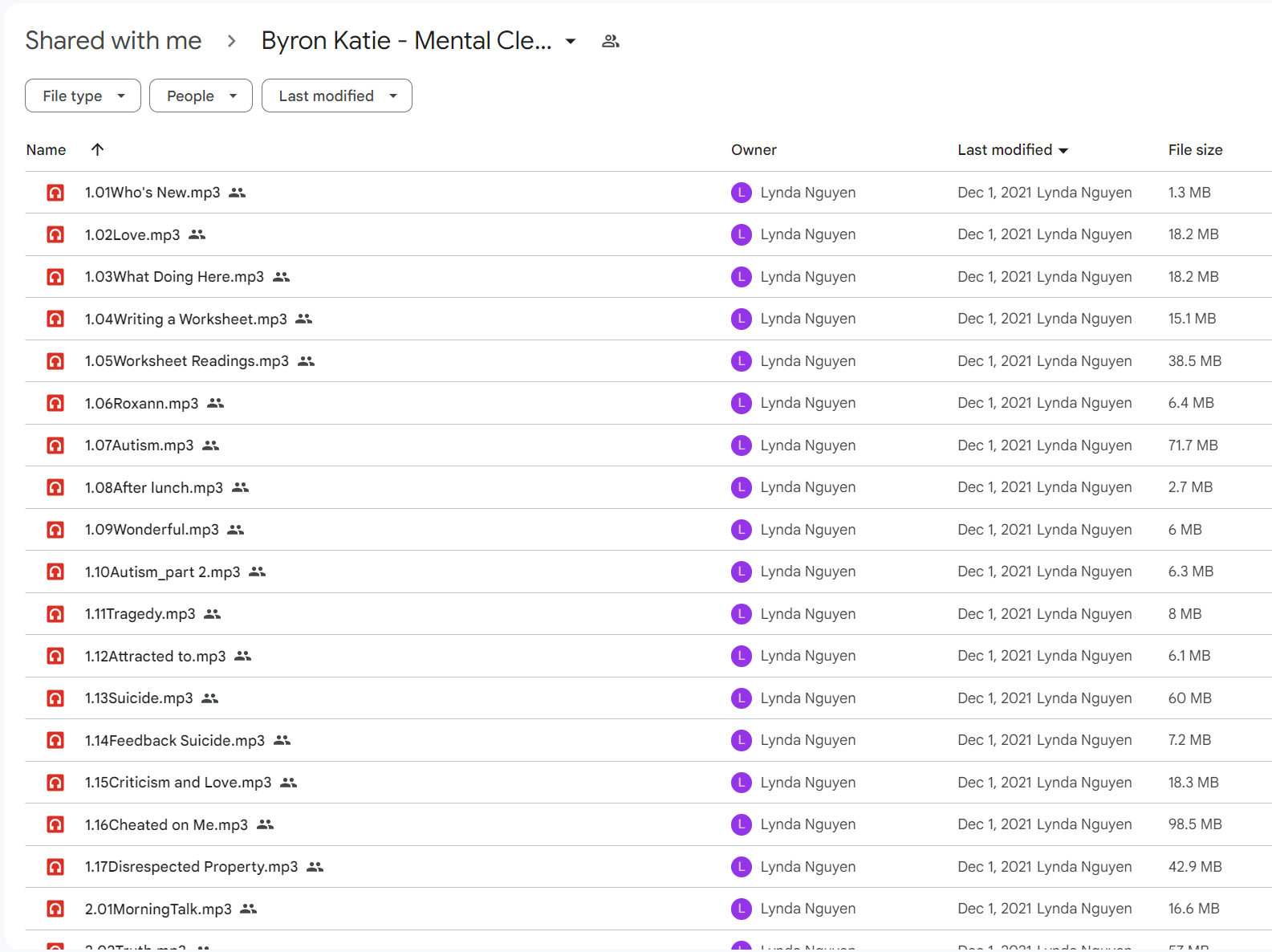
Task: Click audio file icon for 1.03What Doing Here.mp3
Action: [x=55, y=277]
